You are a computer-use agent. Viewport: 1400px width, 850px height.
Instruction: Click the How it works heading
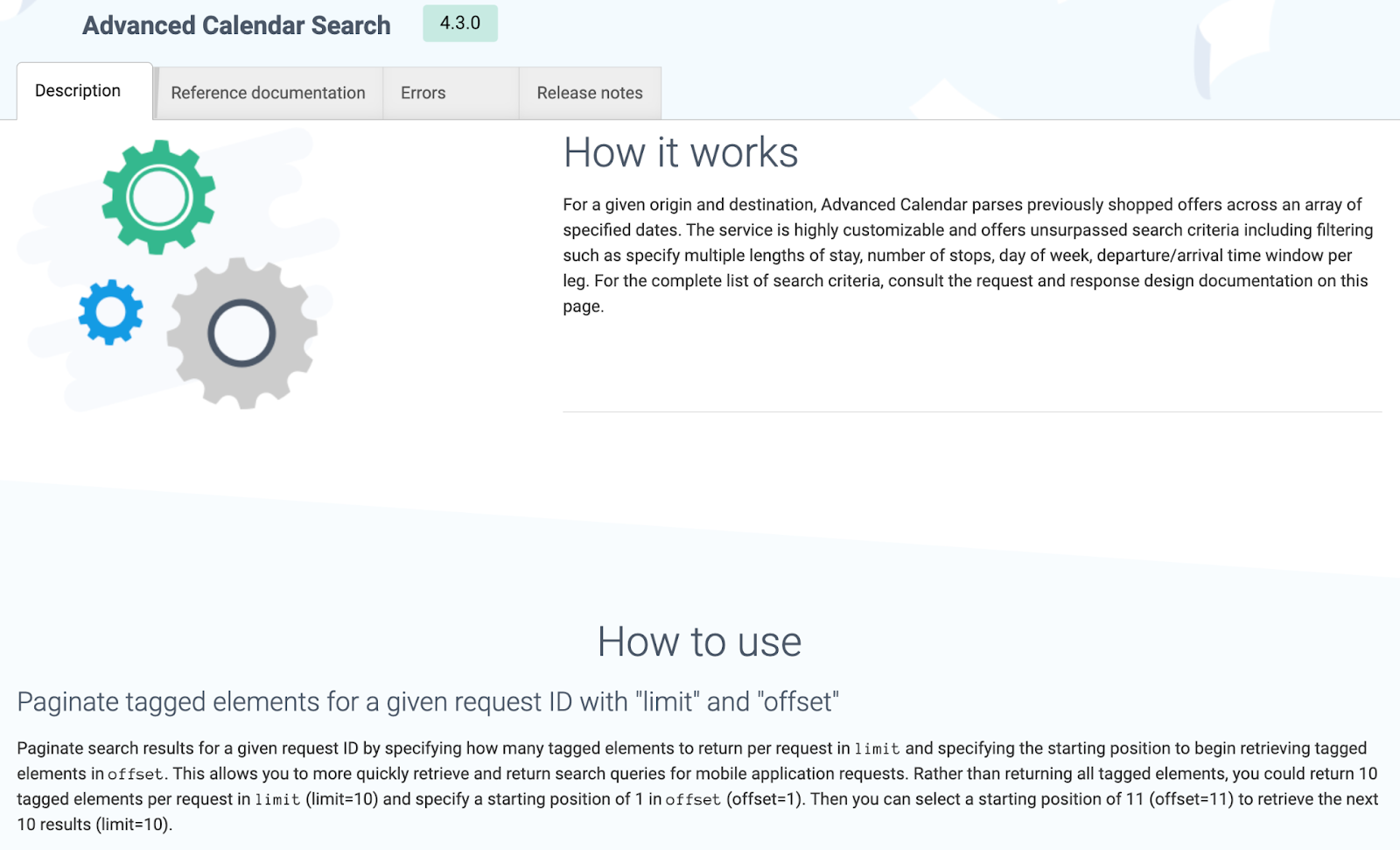click(681, 152)
